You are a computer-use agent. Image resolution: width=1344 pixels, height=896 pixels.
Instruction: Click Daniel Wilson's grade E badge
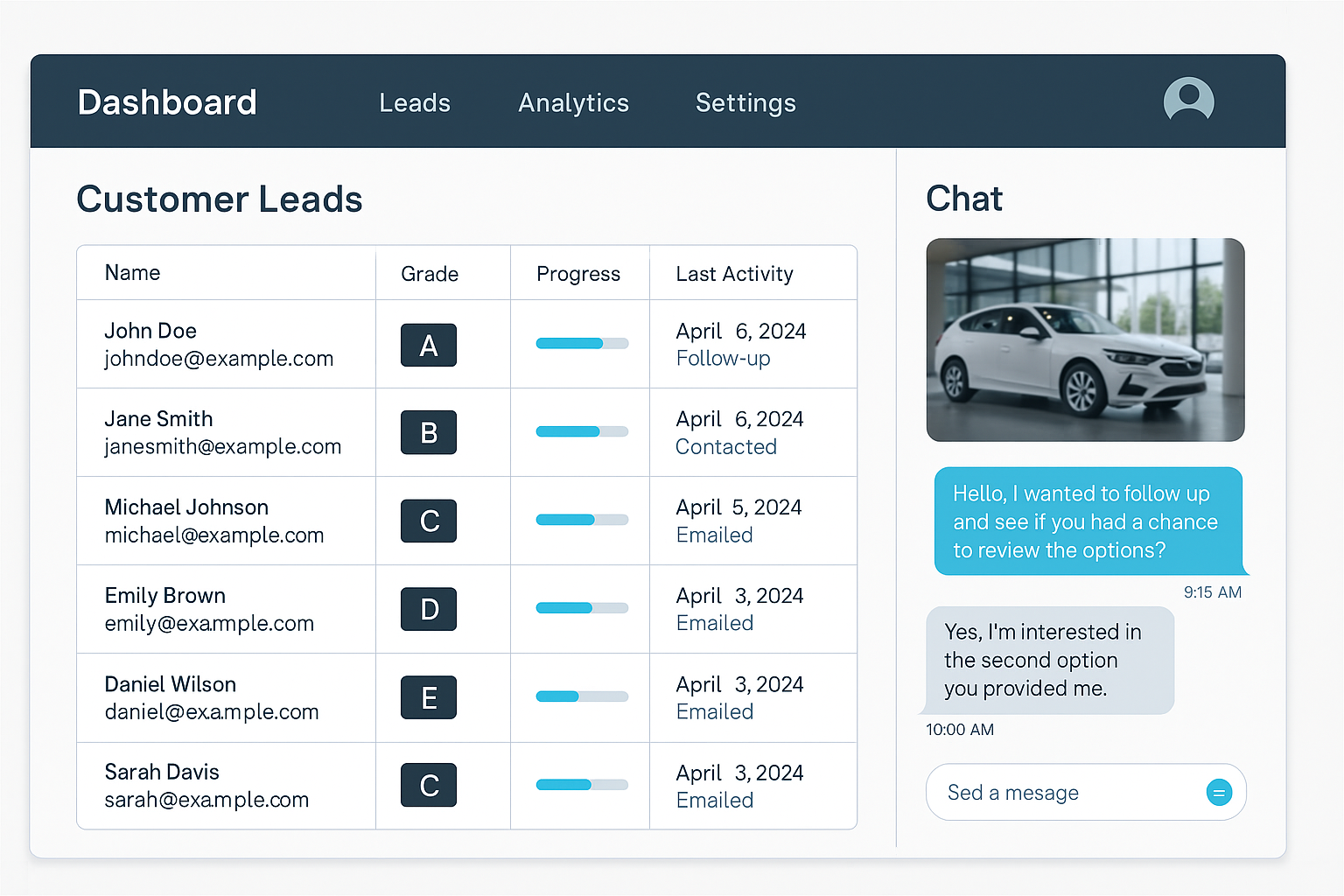point(428,697)
